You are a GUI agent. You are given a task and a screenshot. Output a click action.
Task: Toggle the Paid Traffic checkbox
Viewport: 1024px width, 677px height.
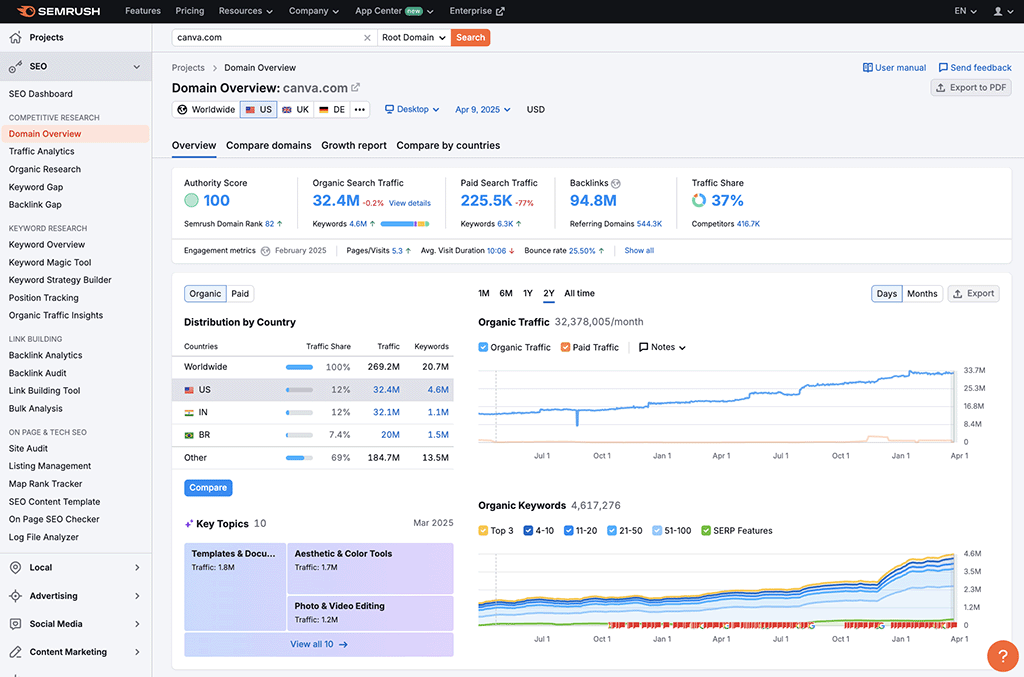tap(566, 347)
